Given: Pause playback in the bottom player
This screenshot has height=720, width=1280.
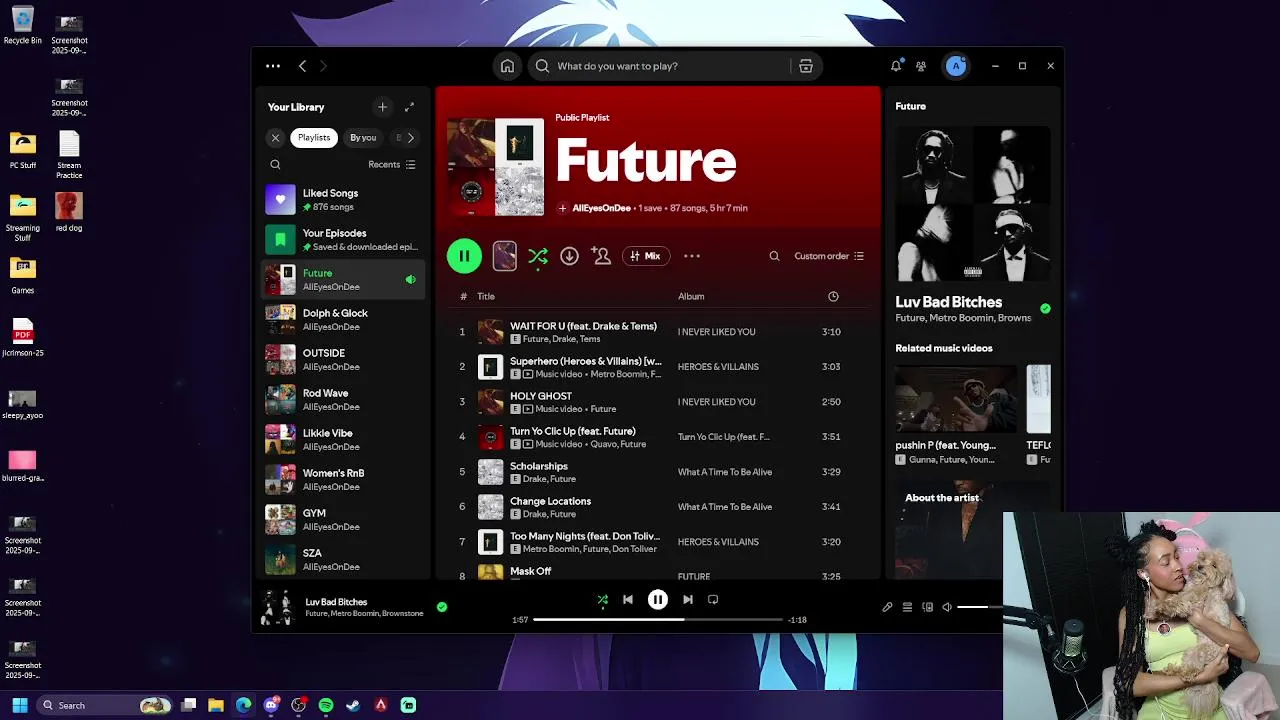Looking at the screenshot, I should point(658,600).
